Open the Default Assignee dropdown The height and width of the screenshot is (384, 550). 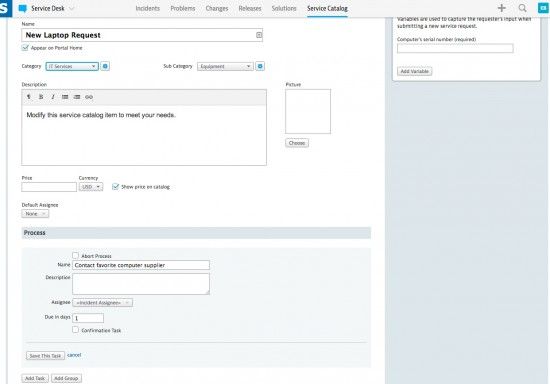(x=35, y=214)
